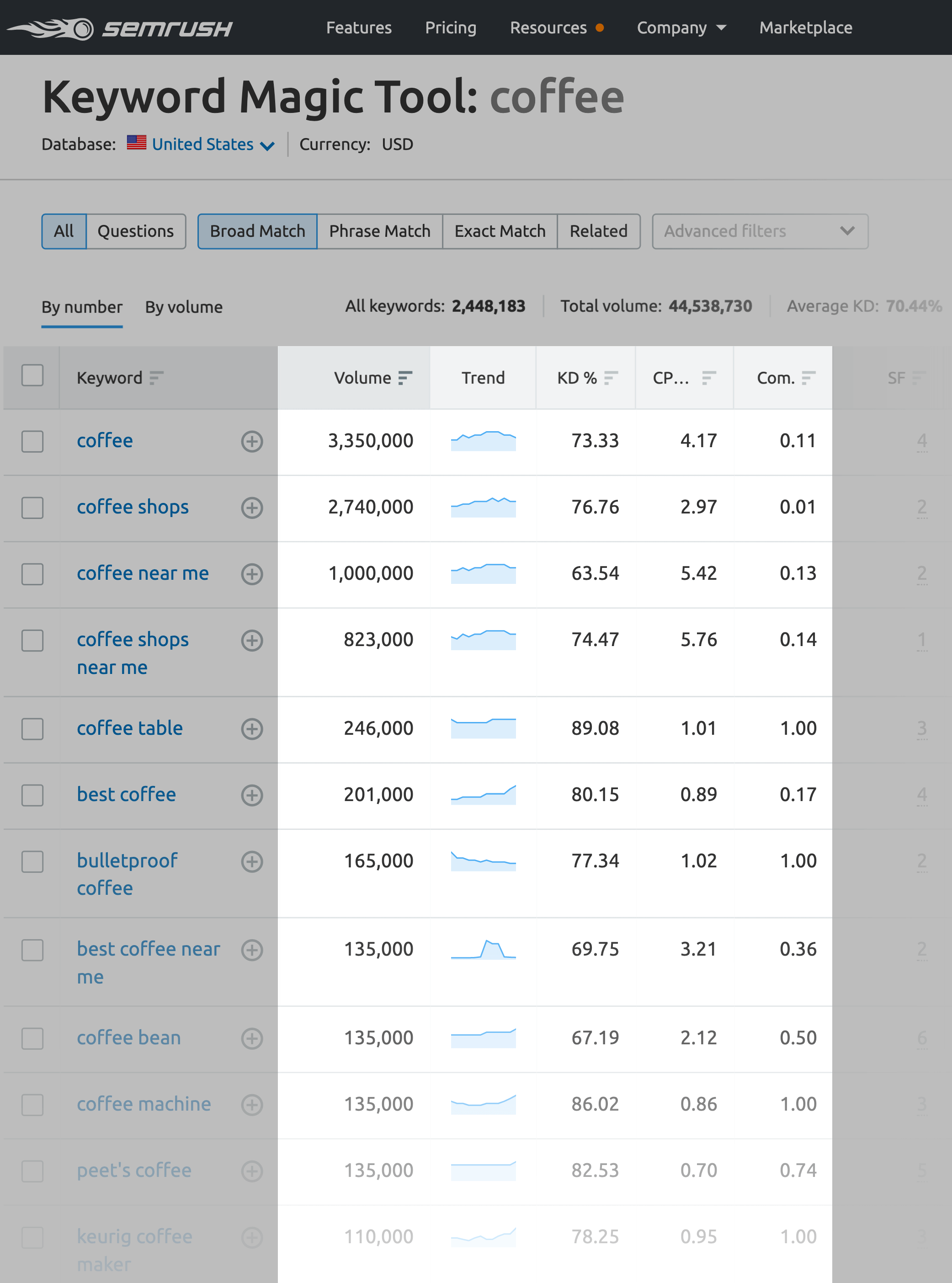Open the SEMrush logo home link
Screen dimensions: 952x1283
120,28
